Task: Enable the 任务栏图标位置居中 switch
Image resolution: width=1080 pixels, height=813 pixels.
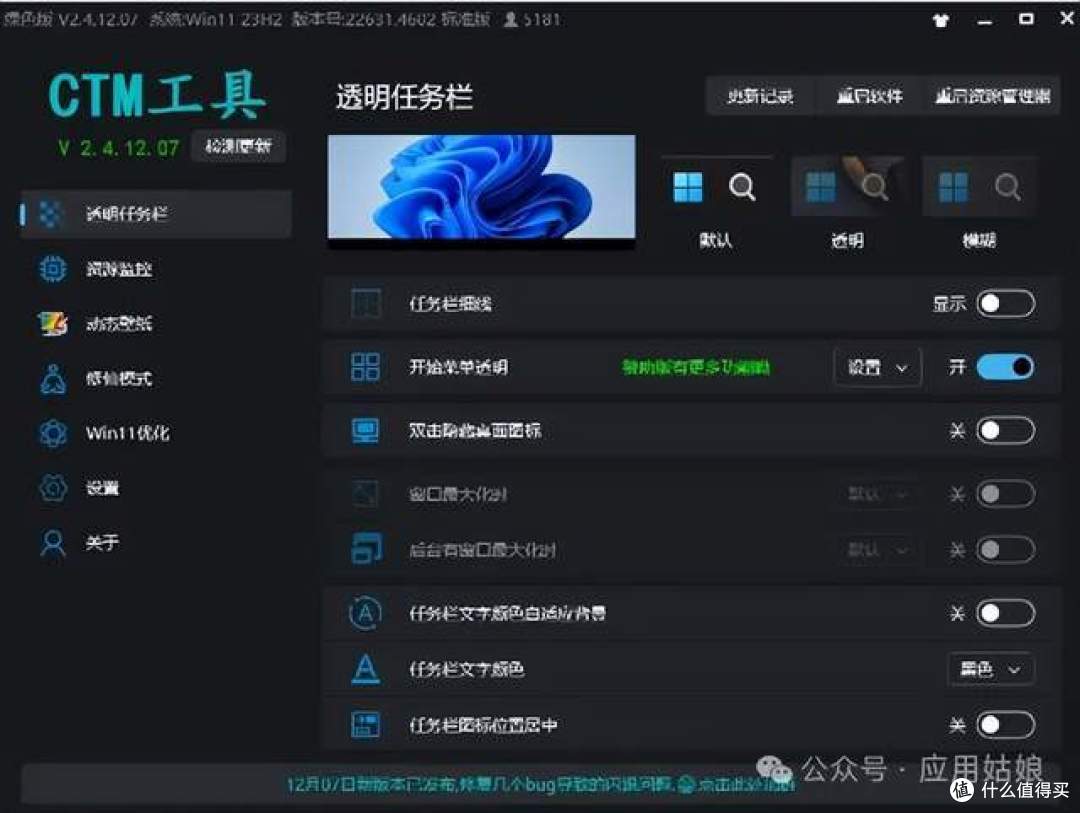Action: pyautogui.click(x=1006, y=725)
